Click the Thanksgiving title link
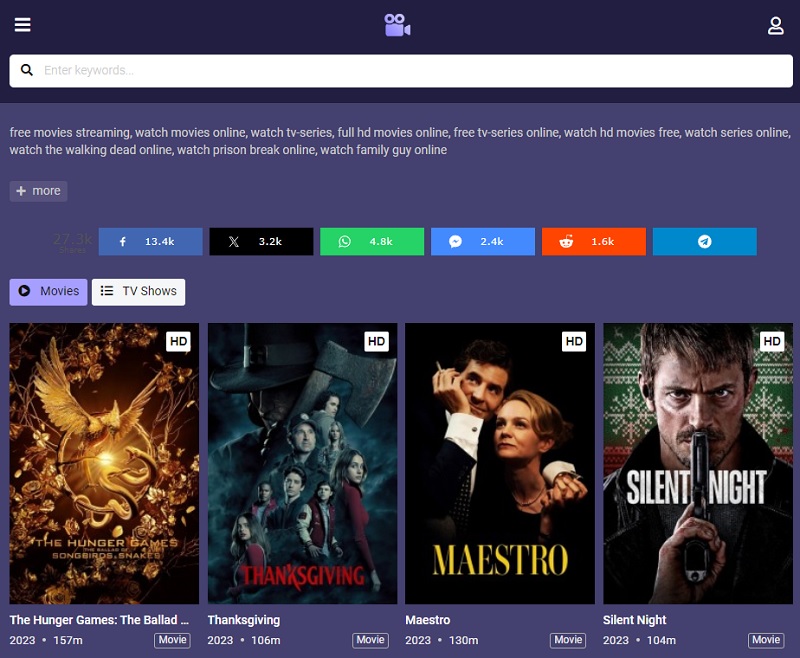Screen dimensions: 800x658 tap(243, 620)
